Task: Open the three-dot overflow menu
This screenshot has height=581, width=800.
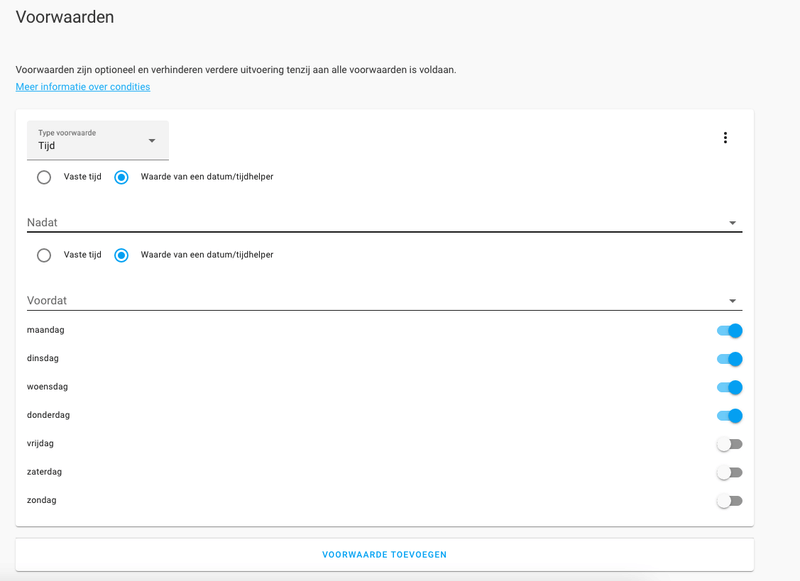Action: point(725,137)
